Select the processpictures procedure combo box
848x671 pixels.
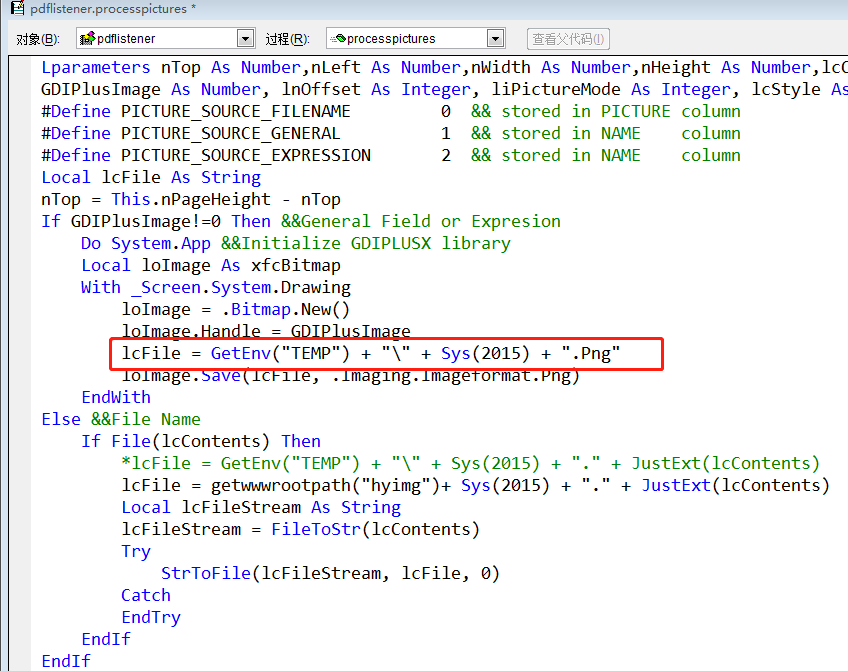tap(415, 38)
